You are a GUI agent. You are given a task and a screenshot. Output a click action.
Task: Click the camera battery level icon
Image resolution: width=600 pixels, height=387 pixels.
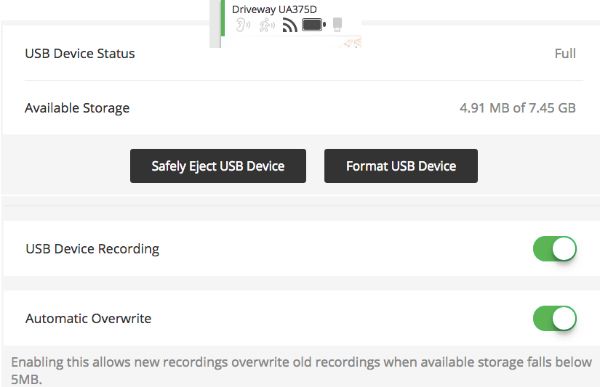(x=314, y=25)
